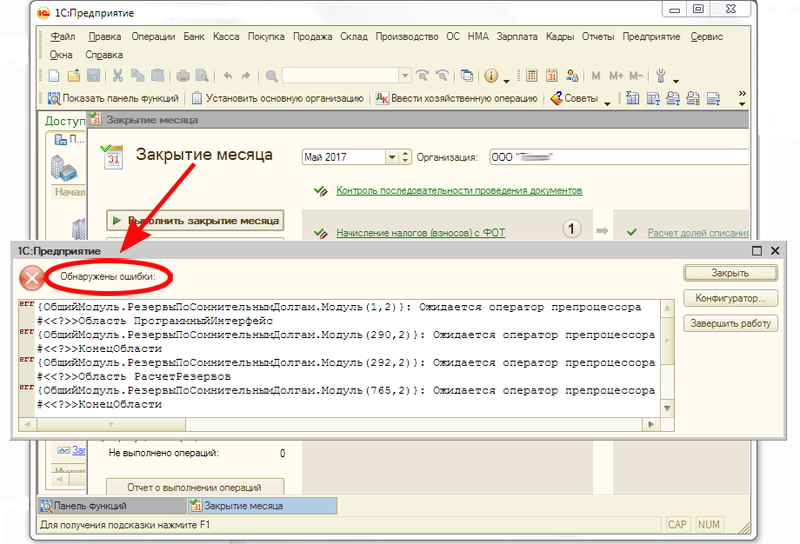The height and width of the screenshot is (544, 800).
Task: Click Ввести хозяйственную операцию button
Action: coord(457,98)
